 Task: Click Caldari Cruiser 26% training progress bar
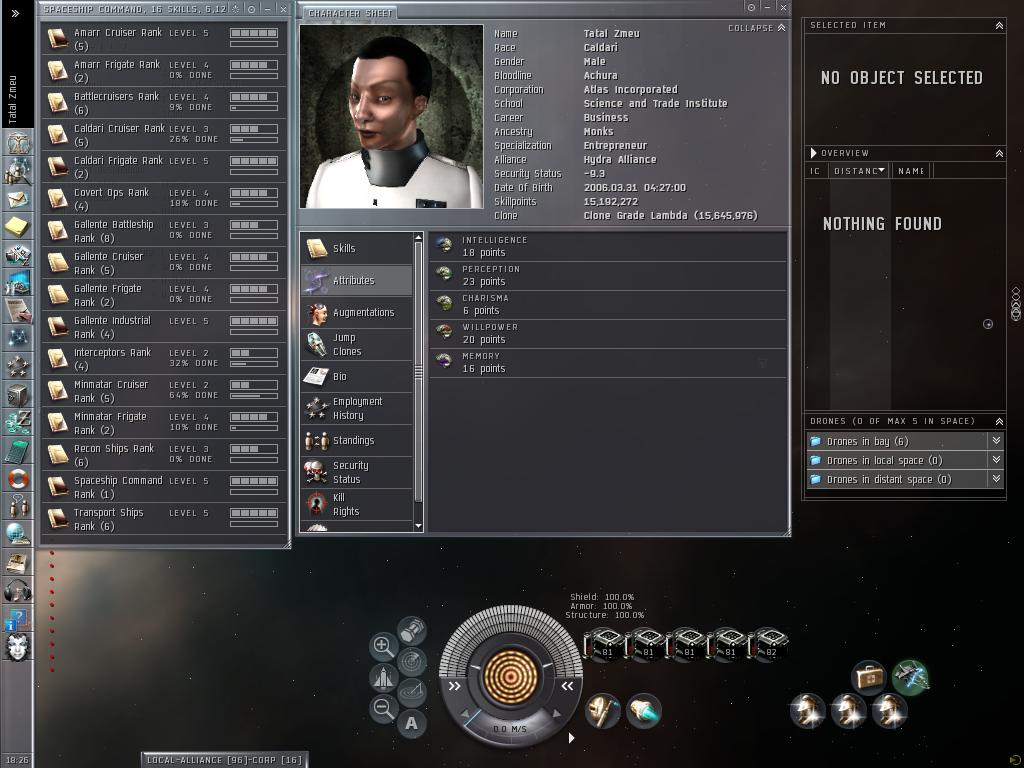[x=254, y=140]
